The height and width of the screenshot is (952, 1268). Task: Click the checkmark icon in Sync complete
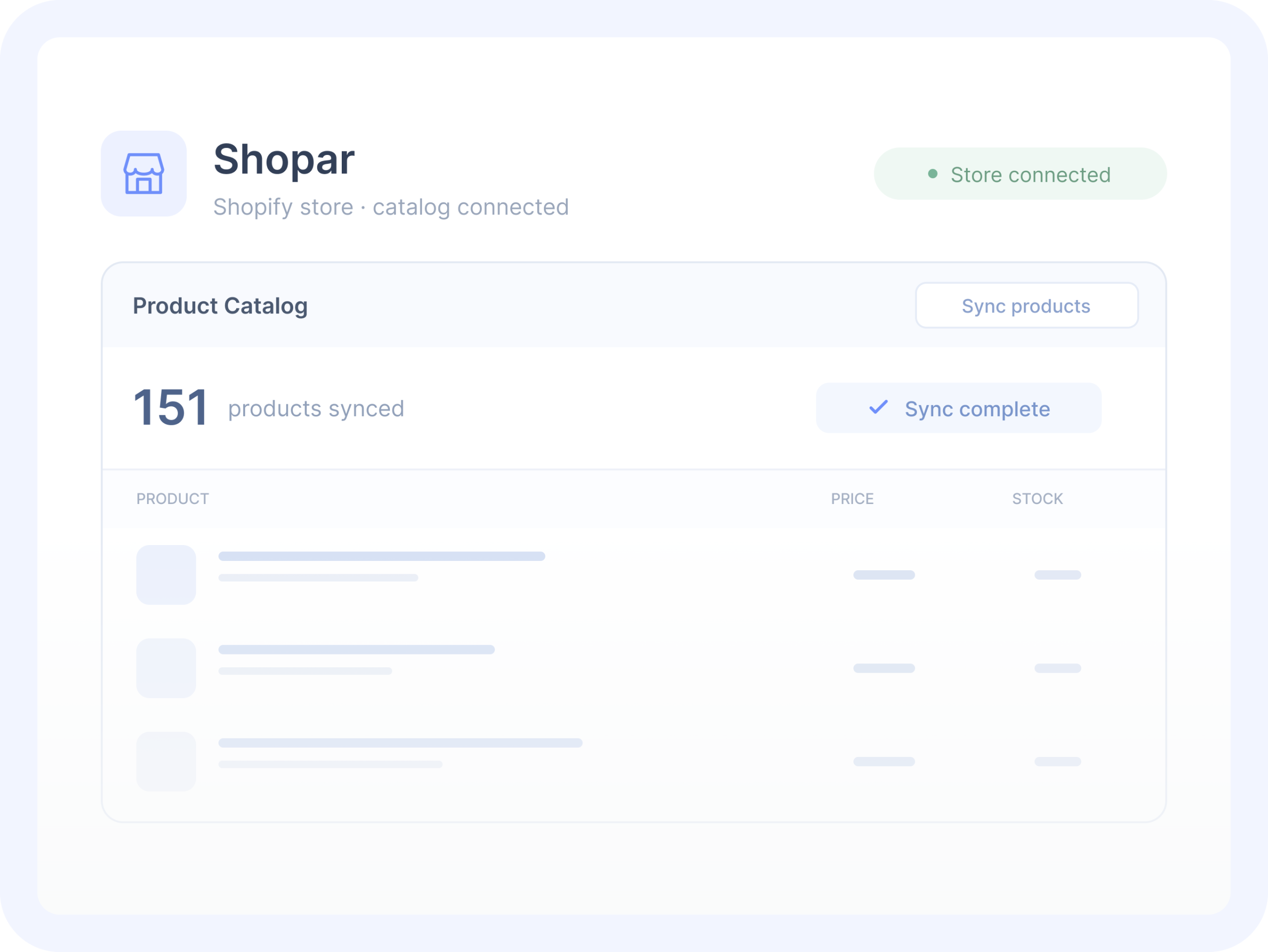point(878,407)
